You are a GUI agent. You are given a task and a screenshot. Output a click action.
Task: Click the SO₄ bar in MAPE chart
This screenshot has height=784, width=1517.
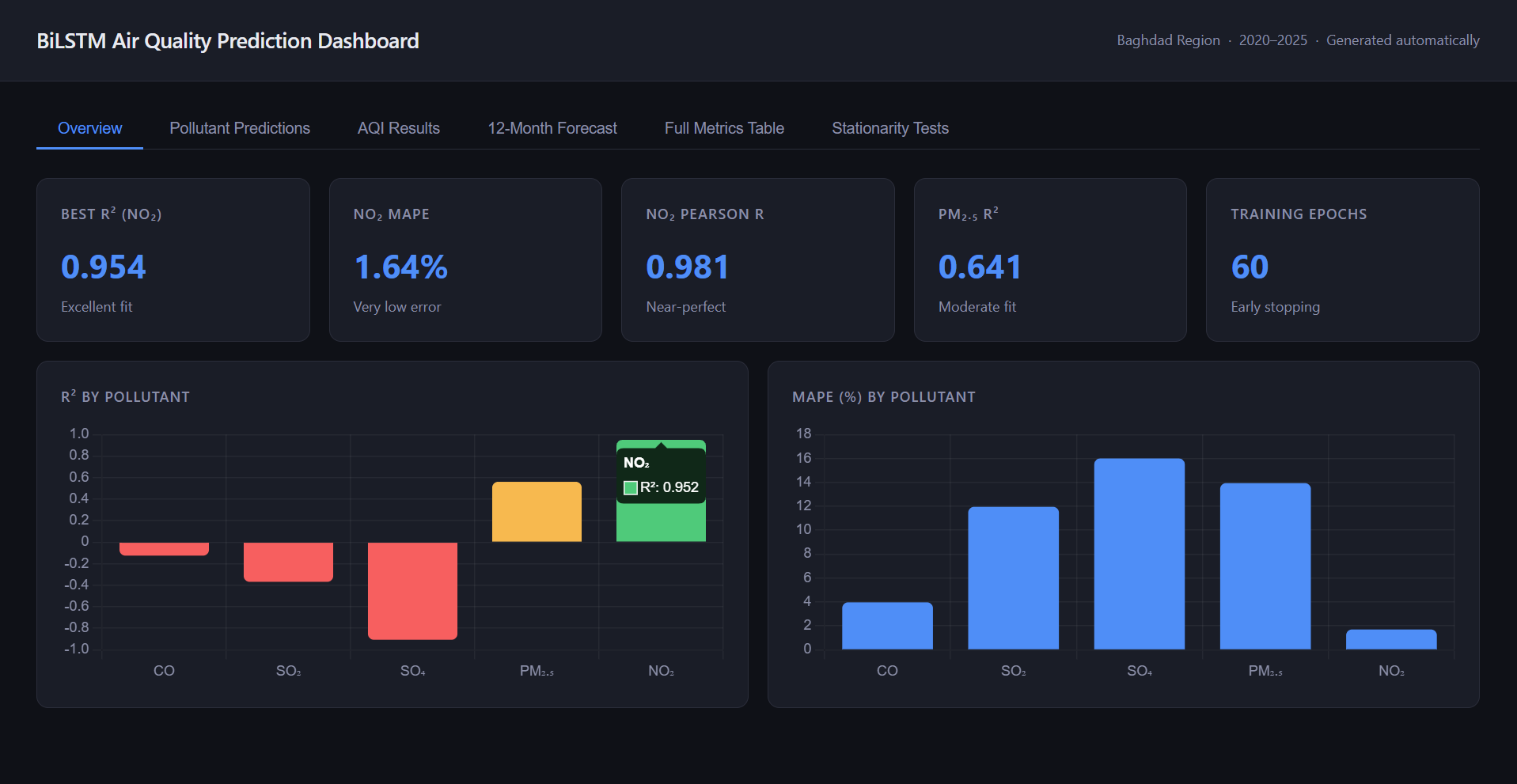(x=1140, y=554)
